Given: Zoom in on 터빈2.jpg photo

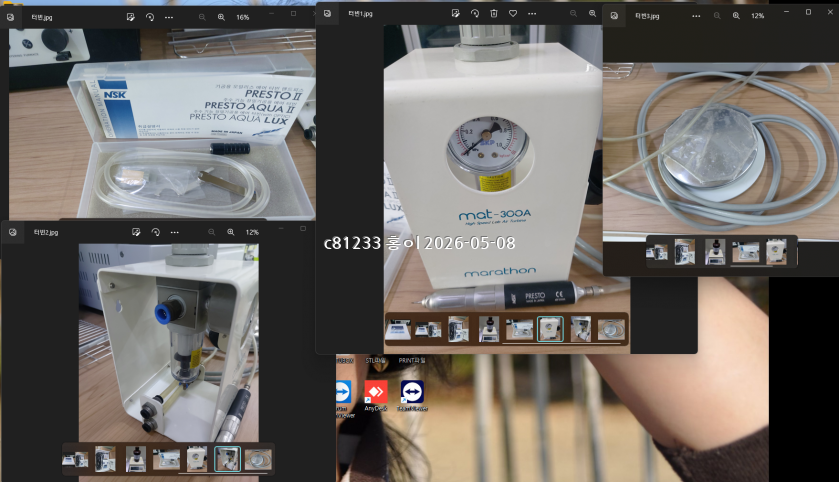Looking at the screenshot, I should (x=231, y=232).
